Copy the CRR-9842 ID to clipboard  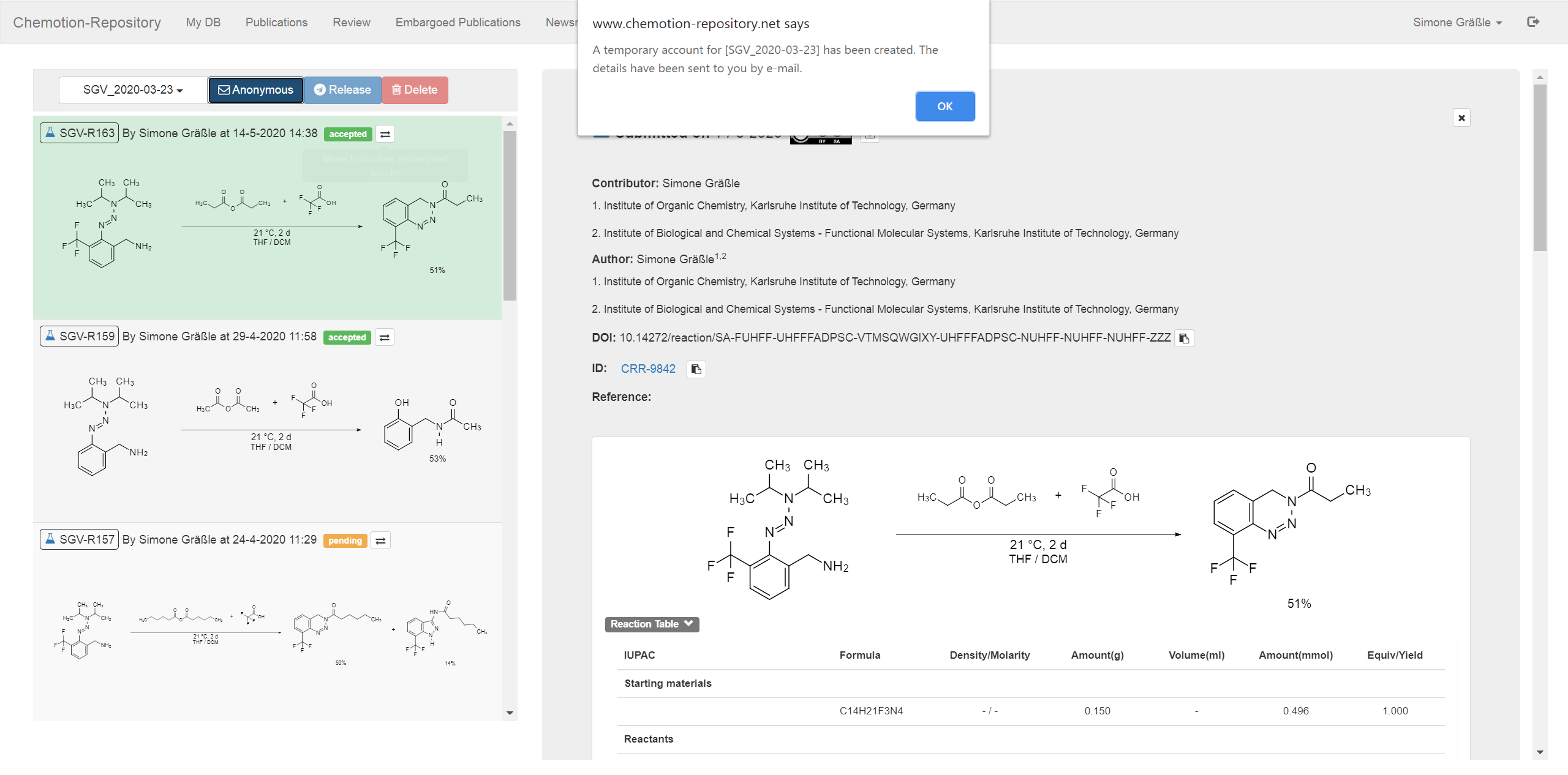(x=696, y=369)
